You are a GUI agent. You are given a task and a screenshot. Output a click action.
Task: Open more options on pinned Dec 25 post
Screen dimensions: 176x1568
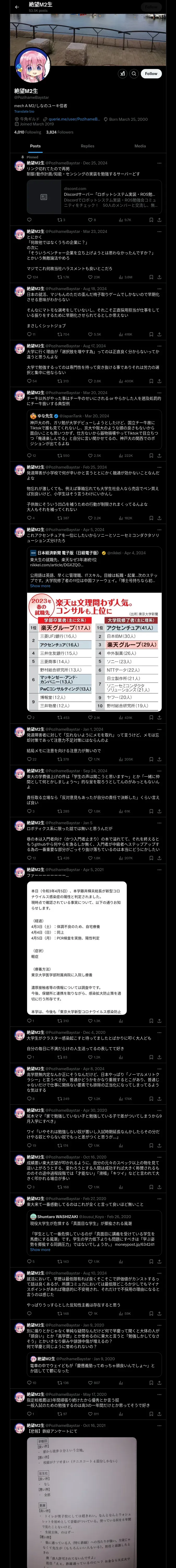(160, 163)
